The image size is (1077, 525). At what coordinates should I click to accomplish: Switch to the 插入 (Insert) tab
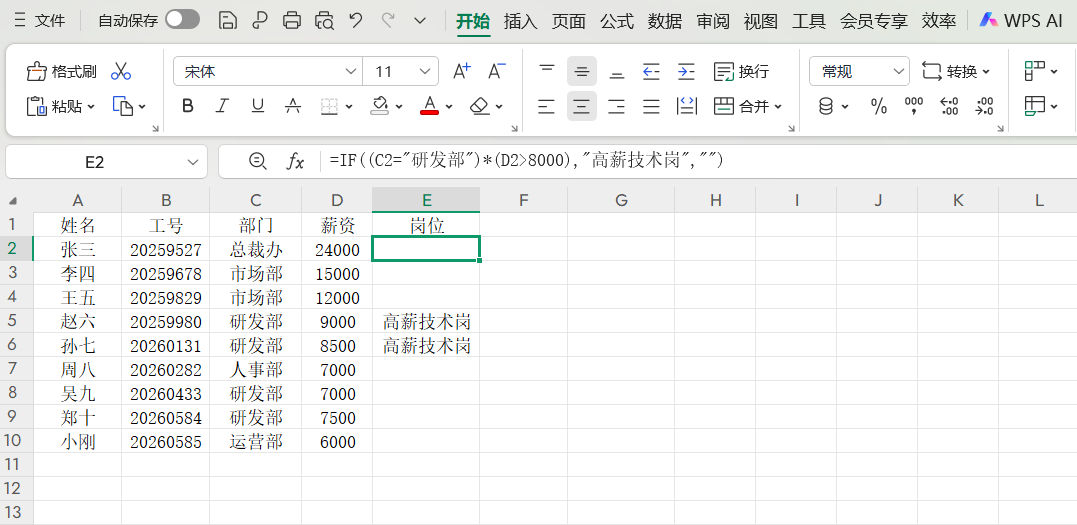[520, 21]
